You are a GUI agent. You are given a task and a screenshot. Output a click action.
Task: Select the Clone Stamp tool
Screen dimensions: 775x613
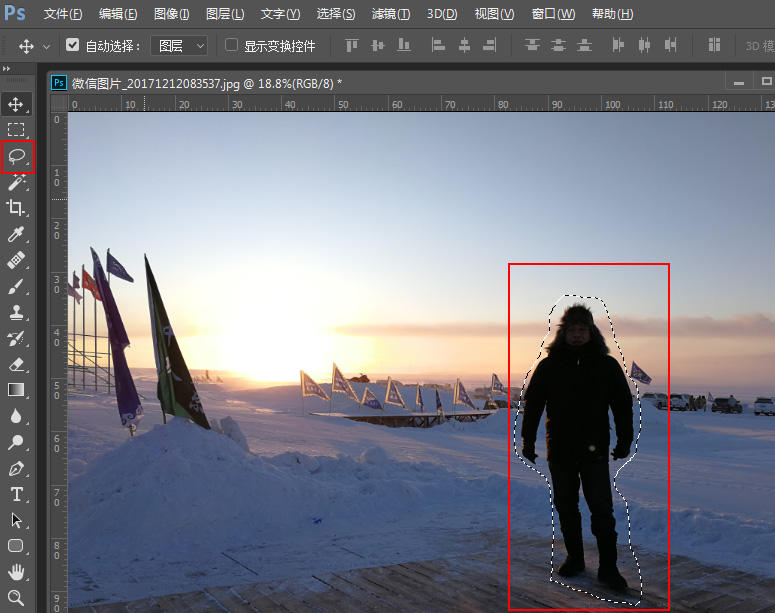pos(17,312)
